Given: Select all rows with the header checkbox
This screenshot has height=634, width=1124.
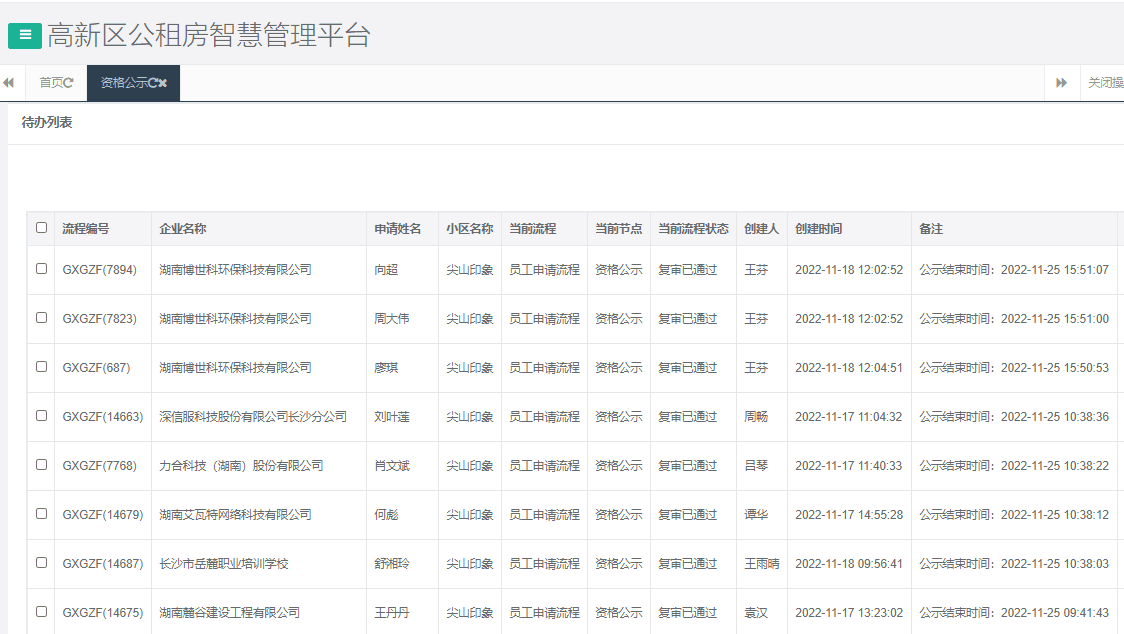Looking at the screenshot, I should click(x=41, y=228).
